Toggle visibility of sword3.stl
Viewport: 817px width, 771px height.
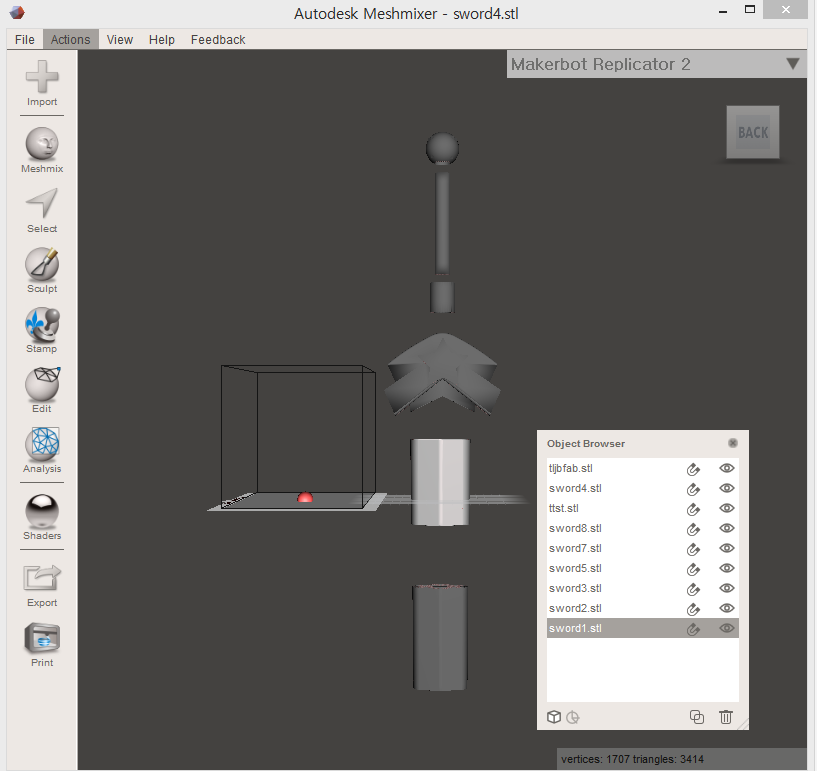727,588
